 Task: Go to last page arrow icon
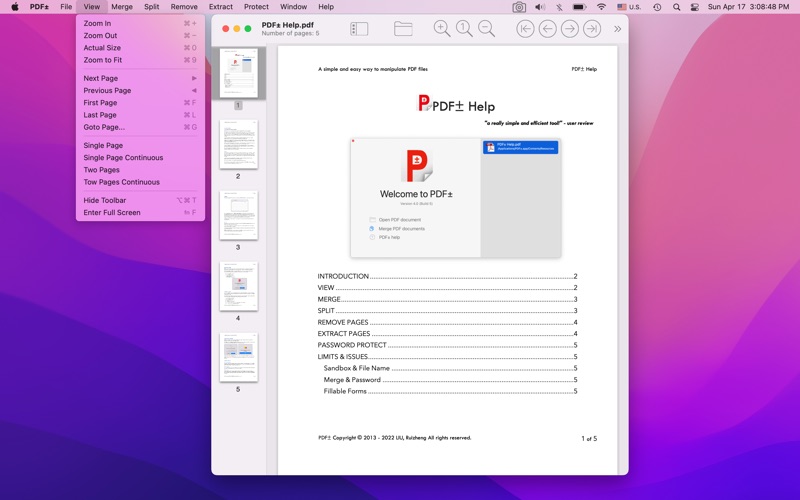click(592, 29)
